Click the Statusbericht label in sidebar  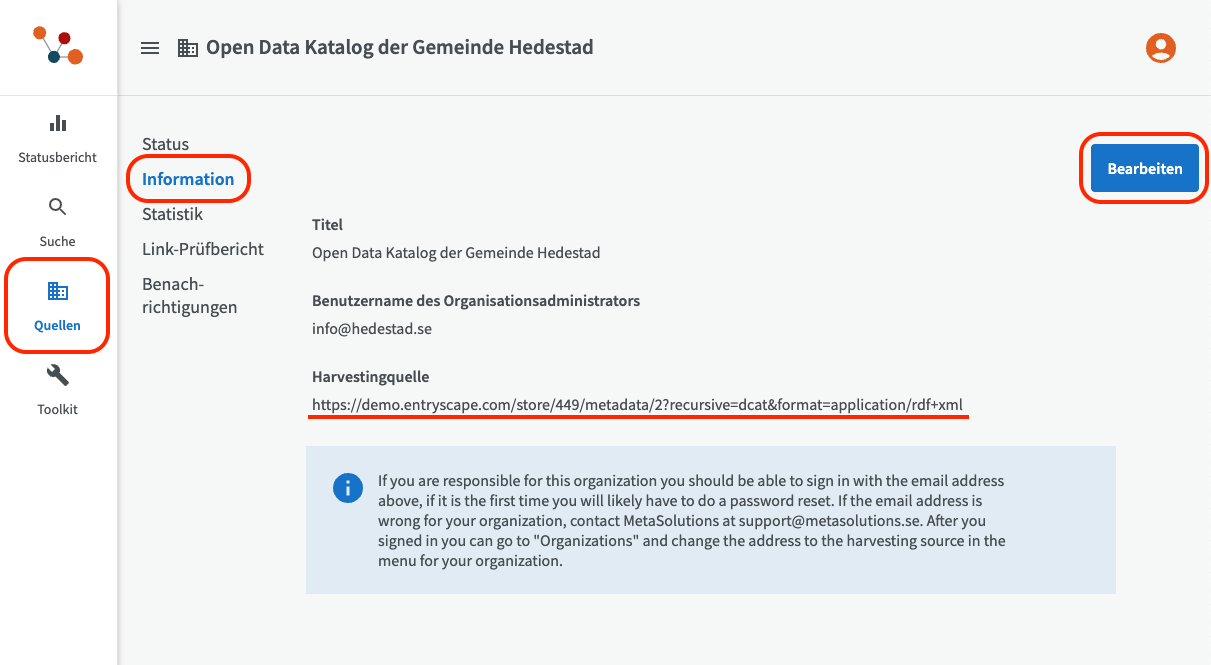pos(58,158)
